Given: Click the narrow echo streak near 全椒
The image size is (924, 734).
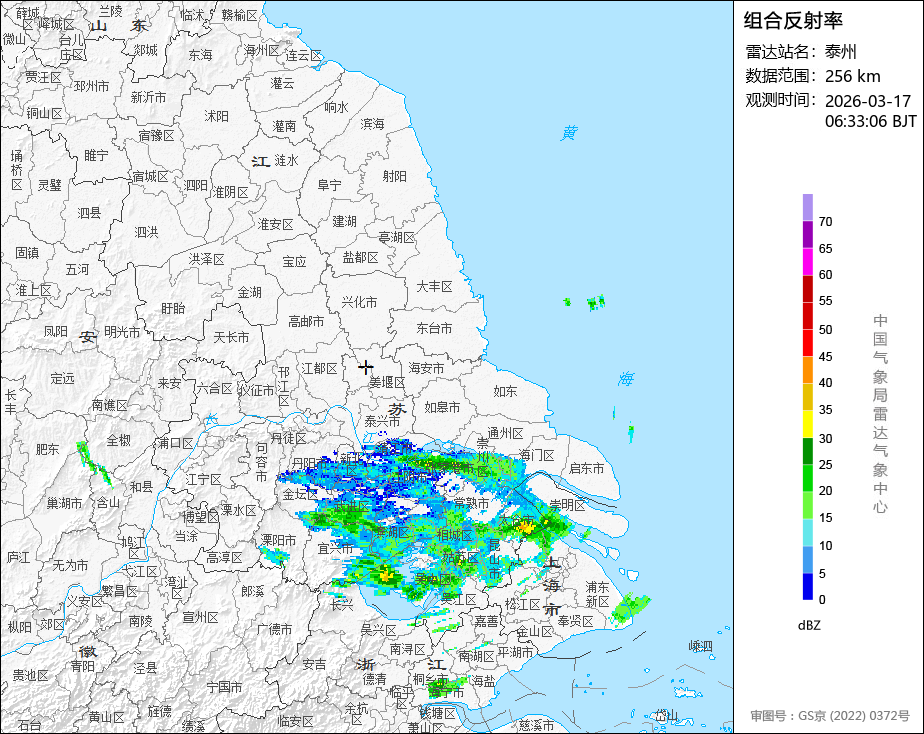Looking at the screenshot, I should pyautogui.click(x=94, y=464).
